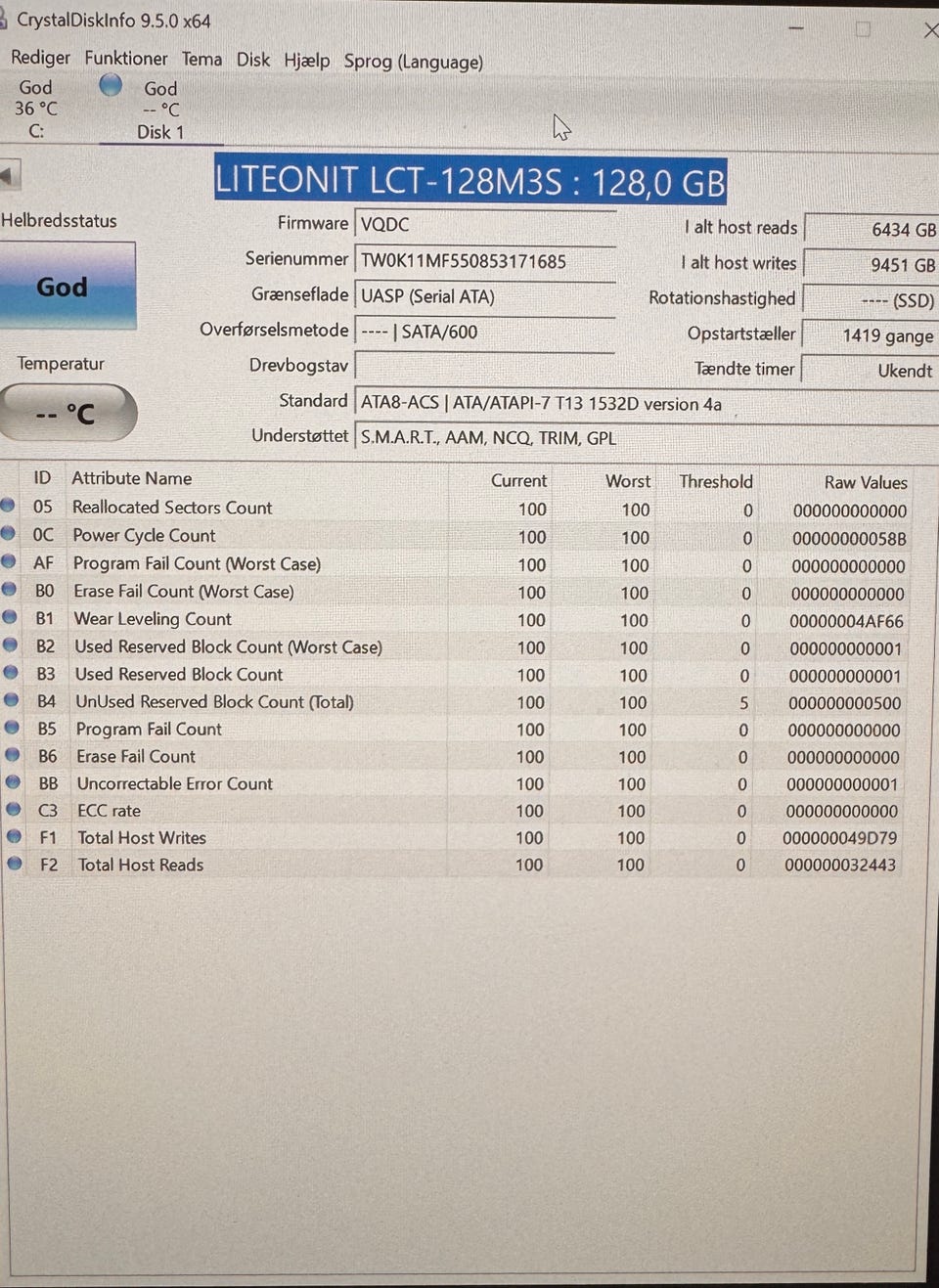939x1288 pixels.
Task: Click status dot for UnUsed Reserved Block Count
Action: click(12, 700)
